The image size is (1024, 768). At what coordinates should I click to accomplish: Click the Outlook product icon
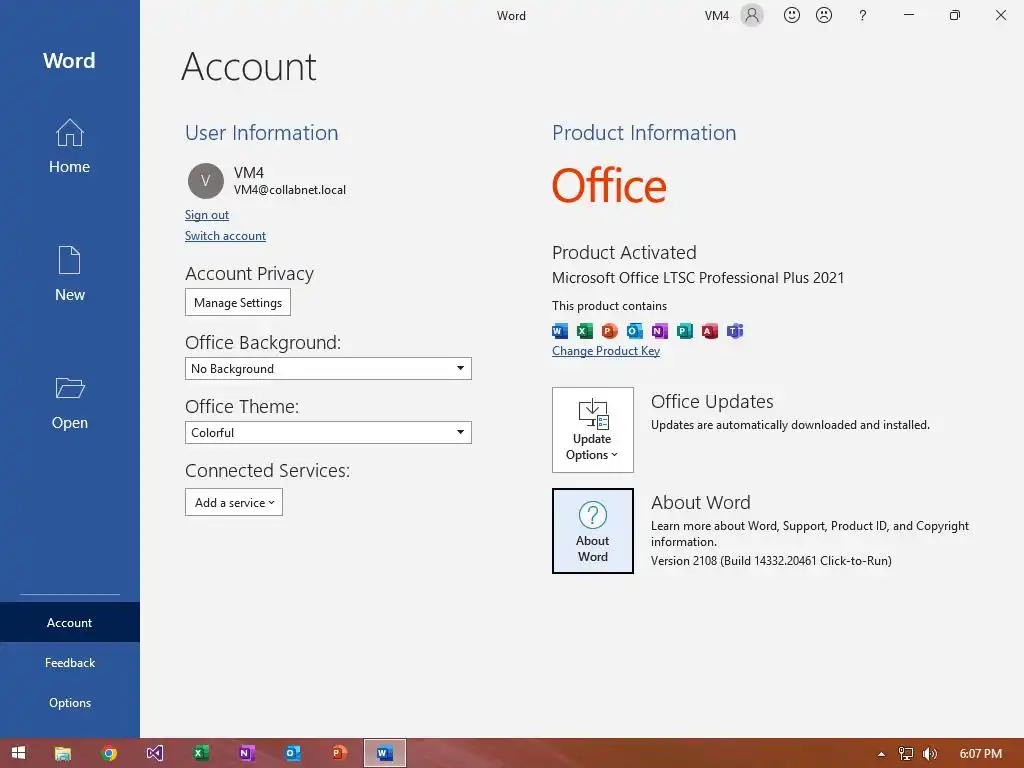point(634,331)
